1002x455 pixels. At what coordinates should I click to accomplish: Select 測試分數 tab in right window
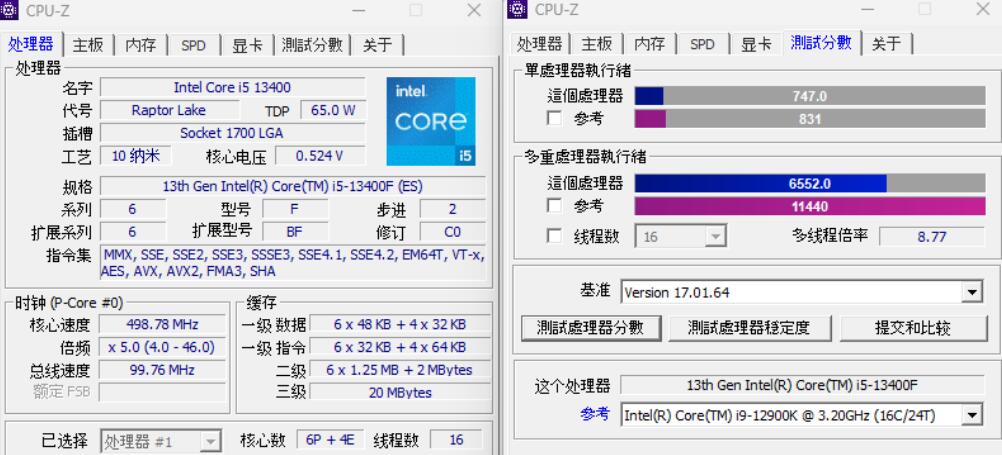821,43
